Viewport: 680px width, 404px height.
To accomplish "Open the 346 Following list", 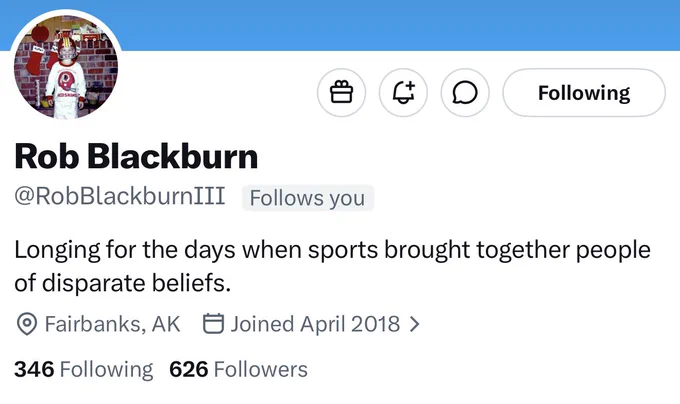I will (83, 369).
